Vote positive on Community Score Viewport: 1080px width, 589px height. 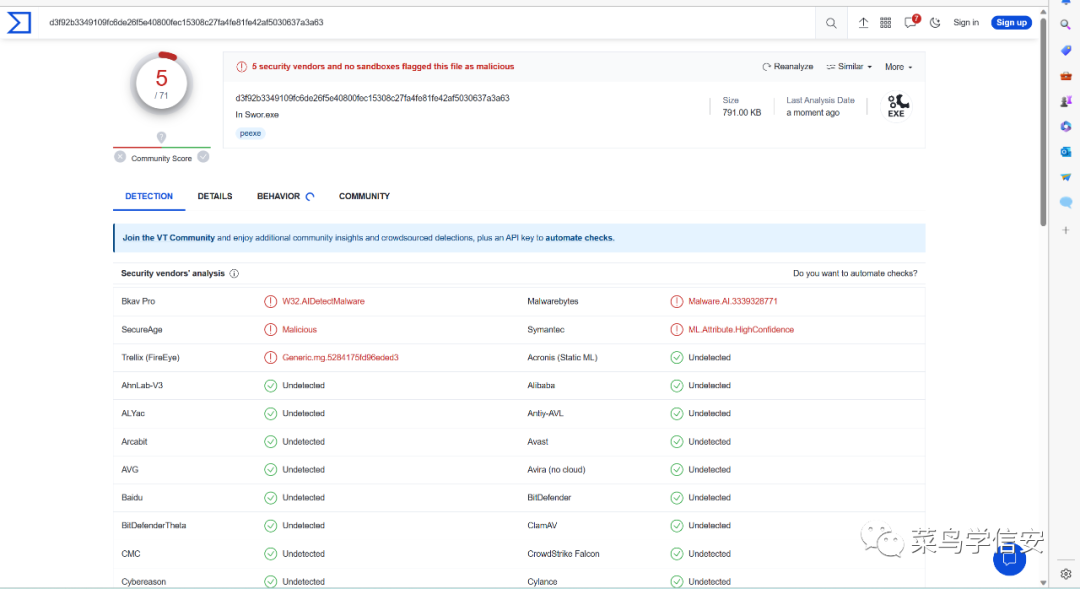click(203, 157)
